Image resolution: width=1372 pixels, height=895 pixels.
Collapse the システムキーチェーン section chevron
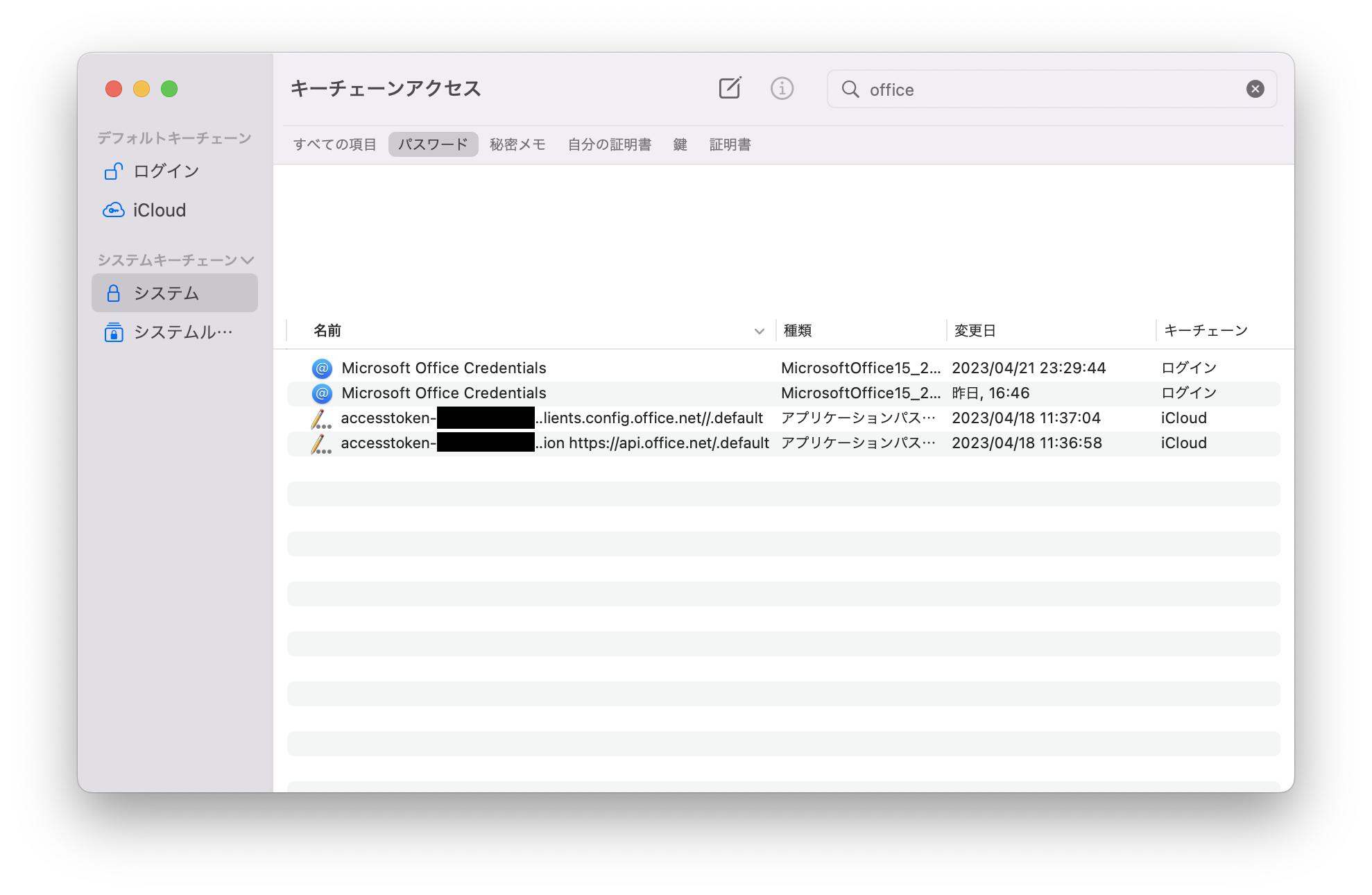point(248,260)
